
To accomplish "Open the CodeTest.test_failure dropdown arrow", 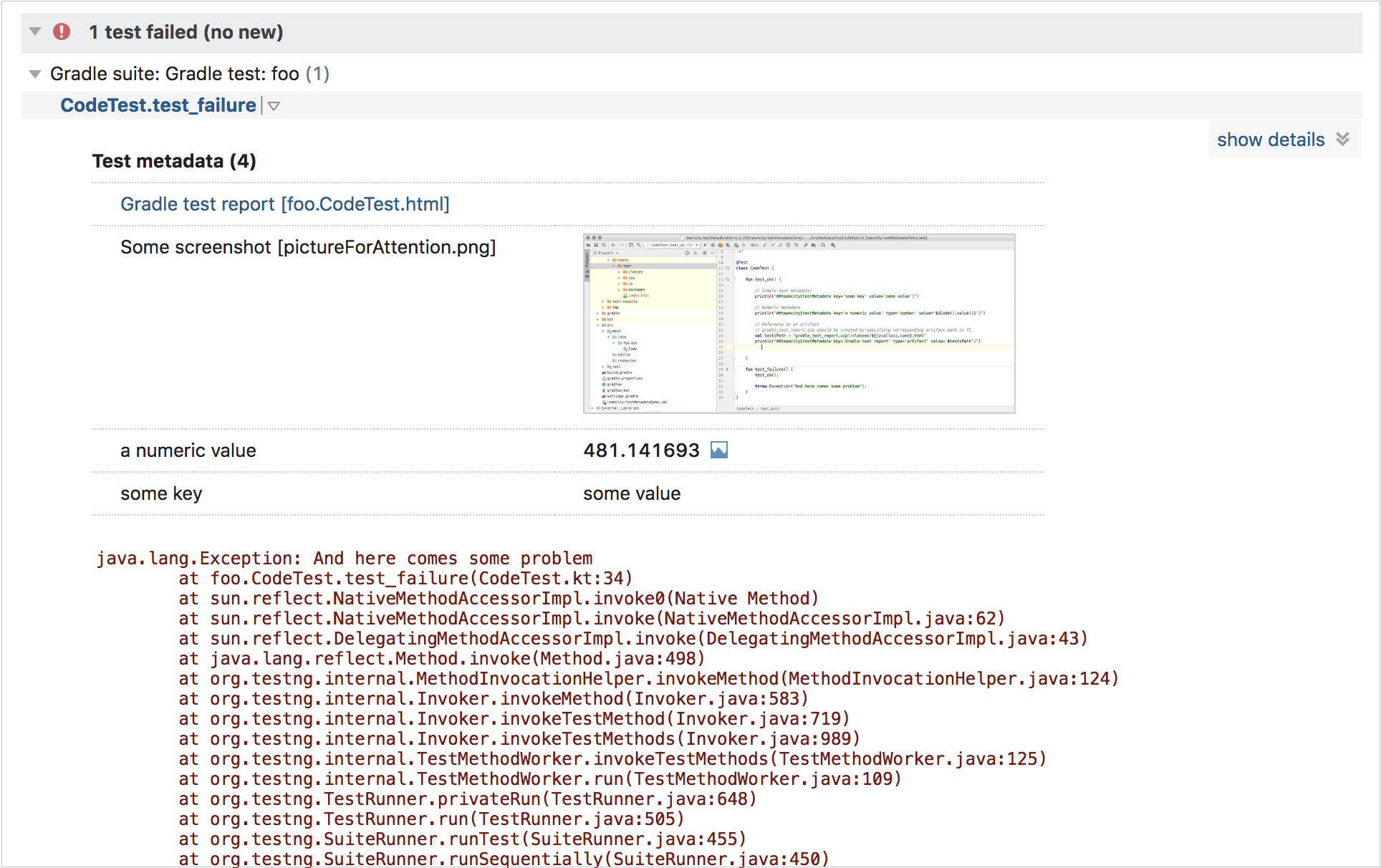I will (274, 105).
